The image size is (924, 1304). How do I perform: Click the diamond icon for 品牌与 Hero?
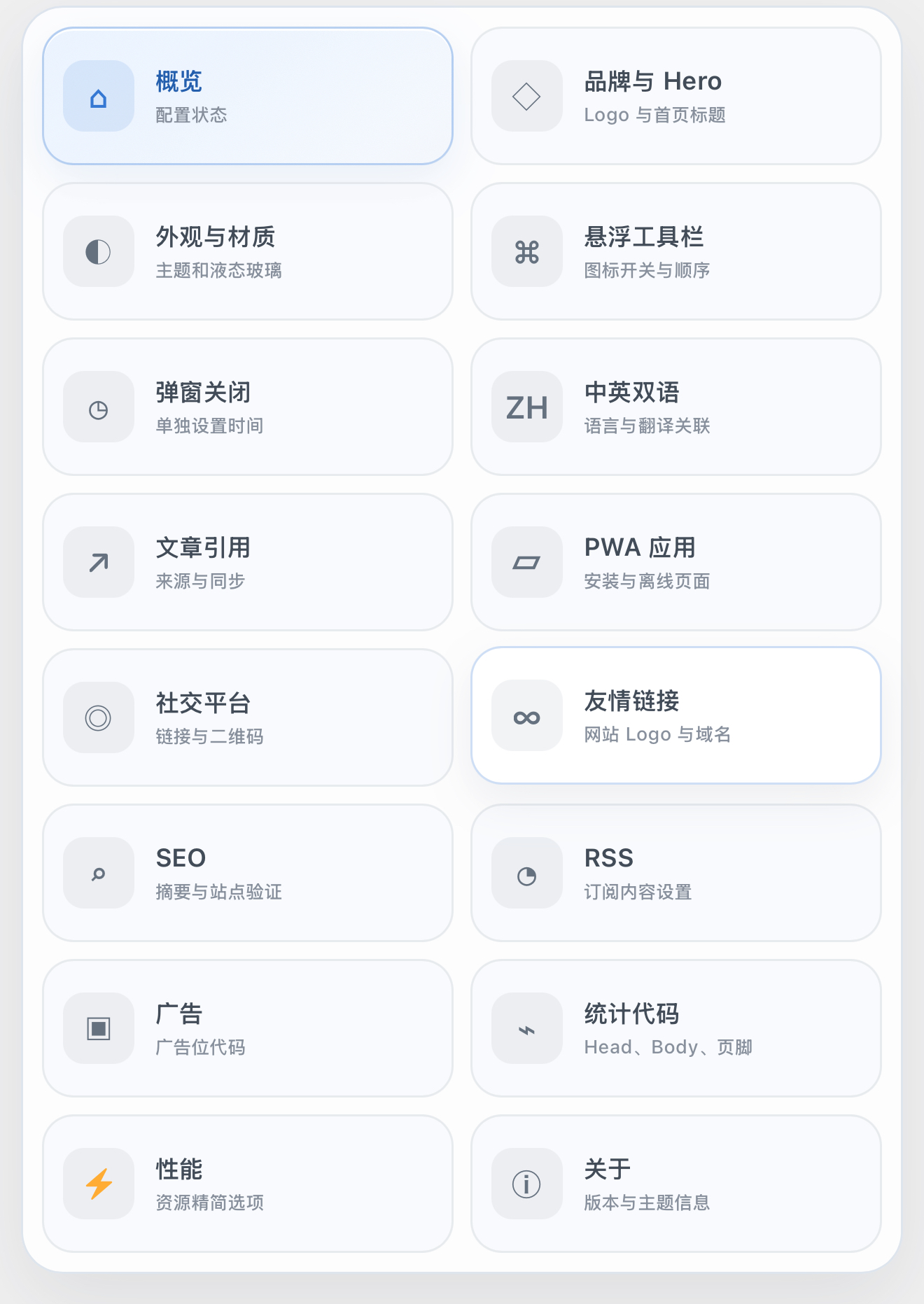pyautogui.click(x=527, y=97)
